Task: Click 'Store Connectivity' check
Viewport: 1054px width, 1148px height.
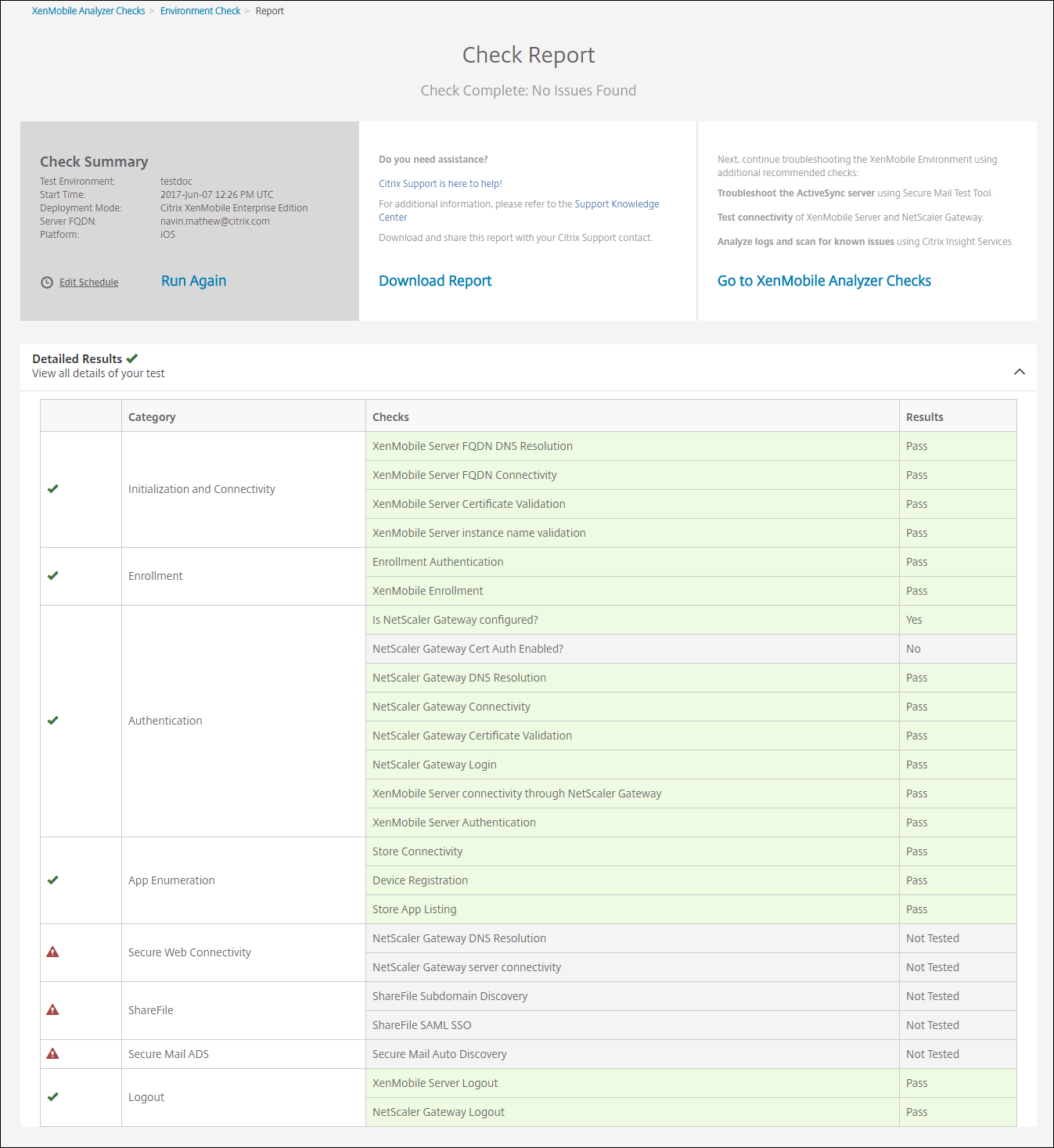Action: tap(632, 851)
